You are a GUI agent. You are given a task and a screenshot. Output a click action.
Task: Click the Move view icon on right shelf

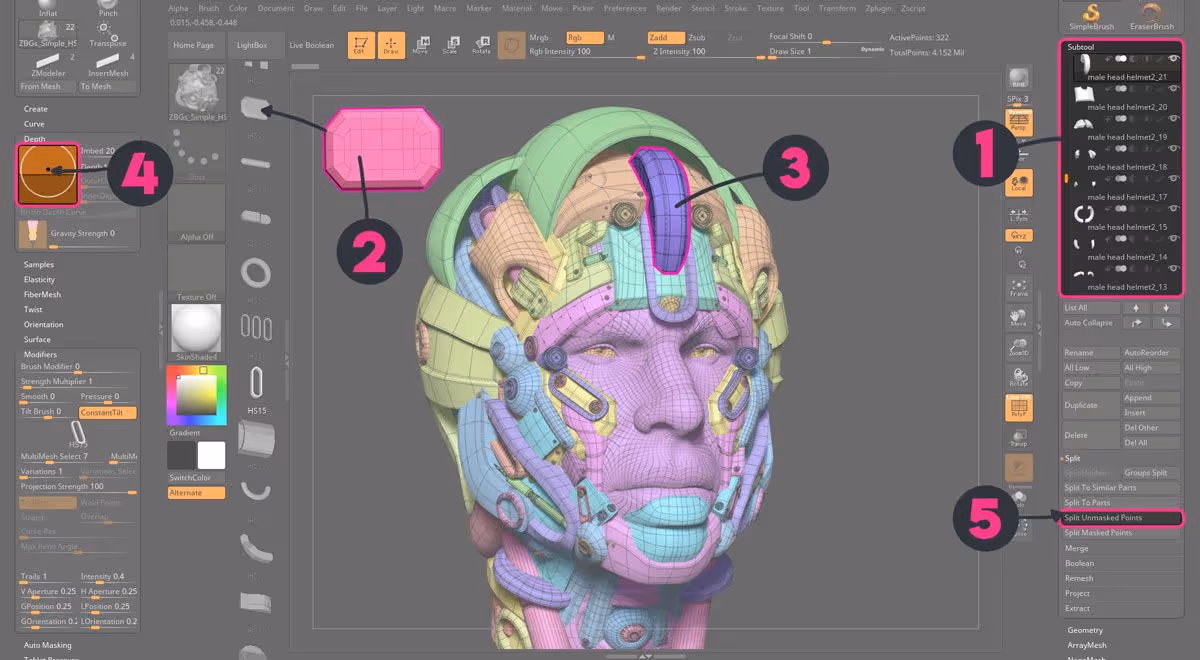coord(1018,318)
